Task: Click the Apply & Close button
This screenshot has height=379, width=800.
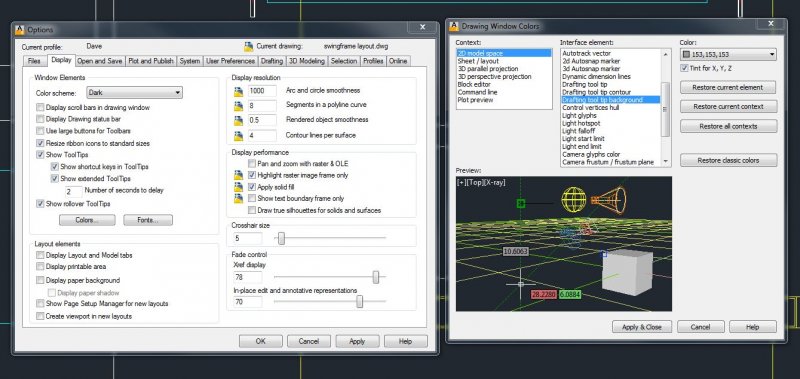Action: (642, 327)
